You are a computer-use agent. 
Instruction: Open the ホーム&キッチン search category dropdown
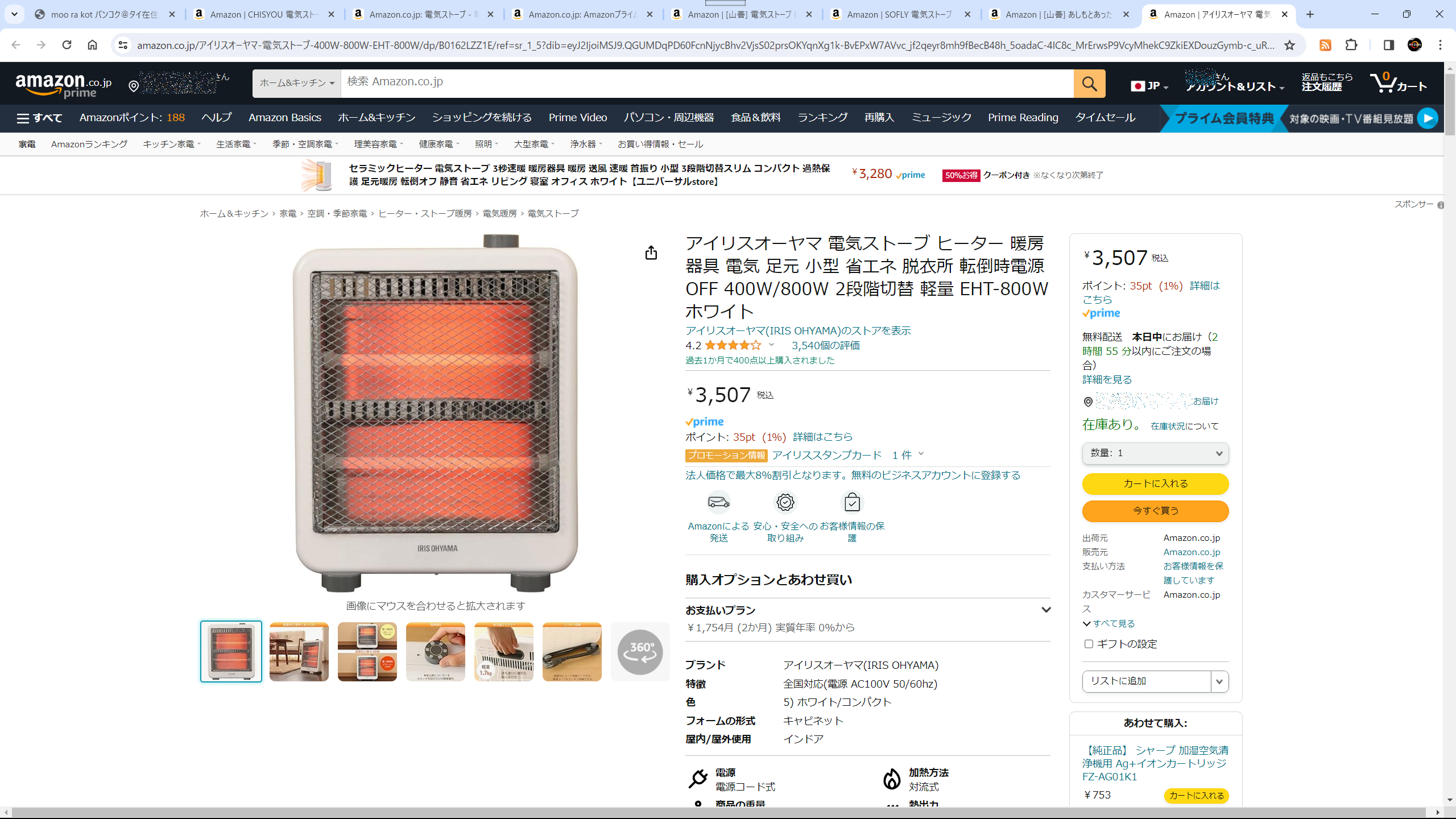pos(297,84)
